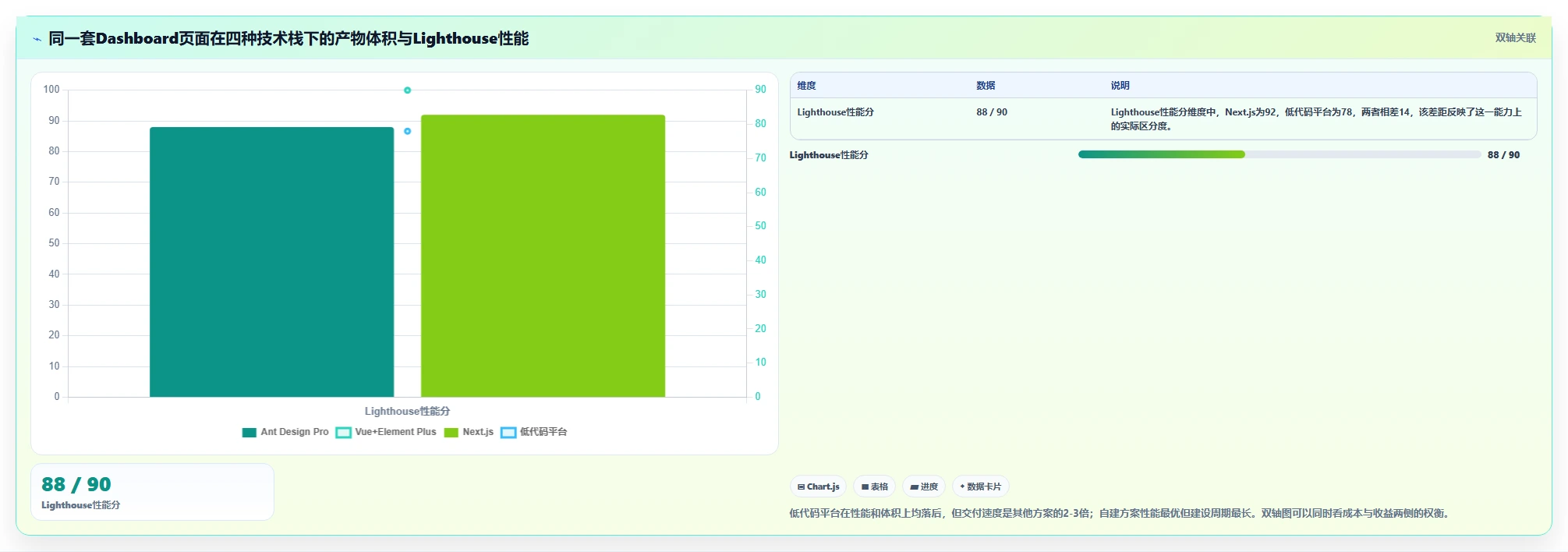
Task: Click the dark teal Ant Design Pro bar
Action: tap(271, 262)
